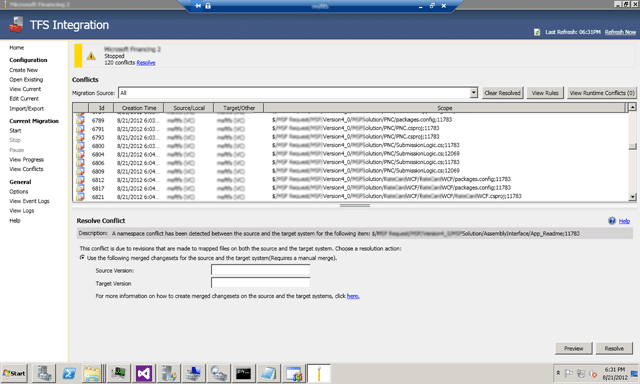Click the warning triangle icon by Stopped status
The width and height of the screenshot is (640, 384).
pyautogui.click(x=91, y=56)
